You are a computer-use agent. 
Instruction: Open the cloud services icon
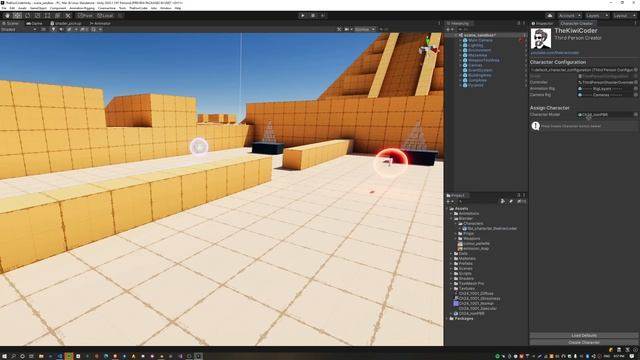(x=549, y=16)
